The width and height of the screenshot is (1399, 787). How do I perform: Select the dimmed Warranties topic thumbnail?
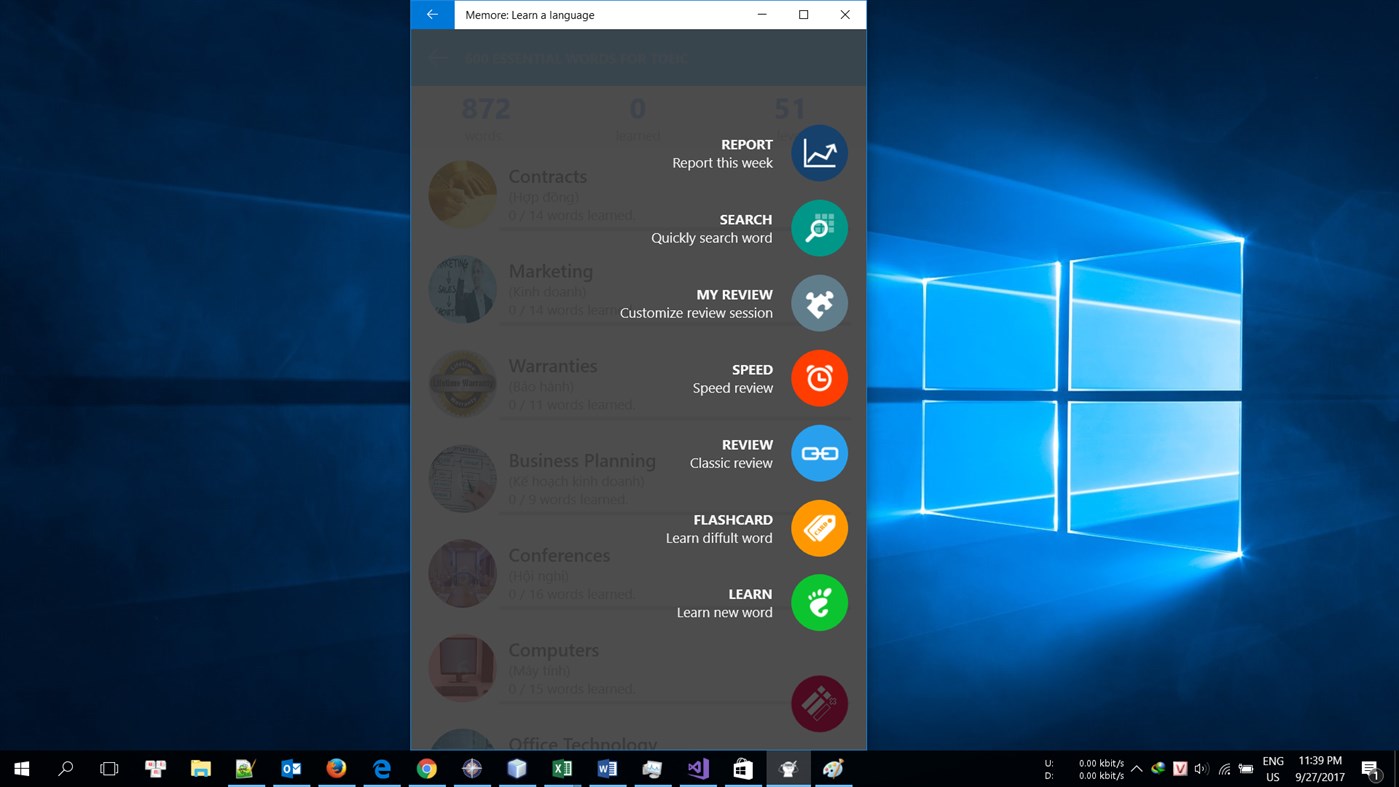click(463, 384)
